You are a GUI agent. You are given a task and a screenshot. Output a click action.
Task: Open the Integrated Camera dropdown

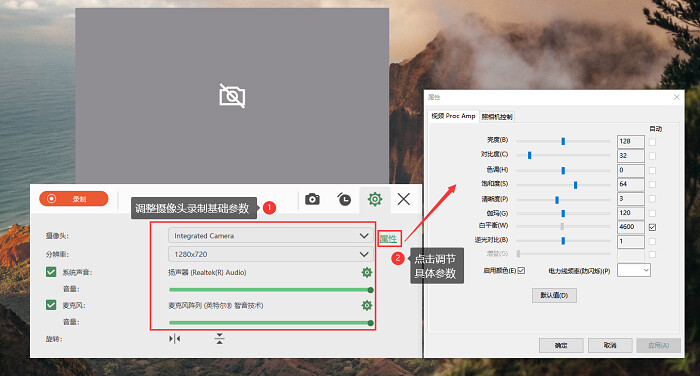click(x=271, y=235)
